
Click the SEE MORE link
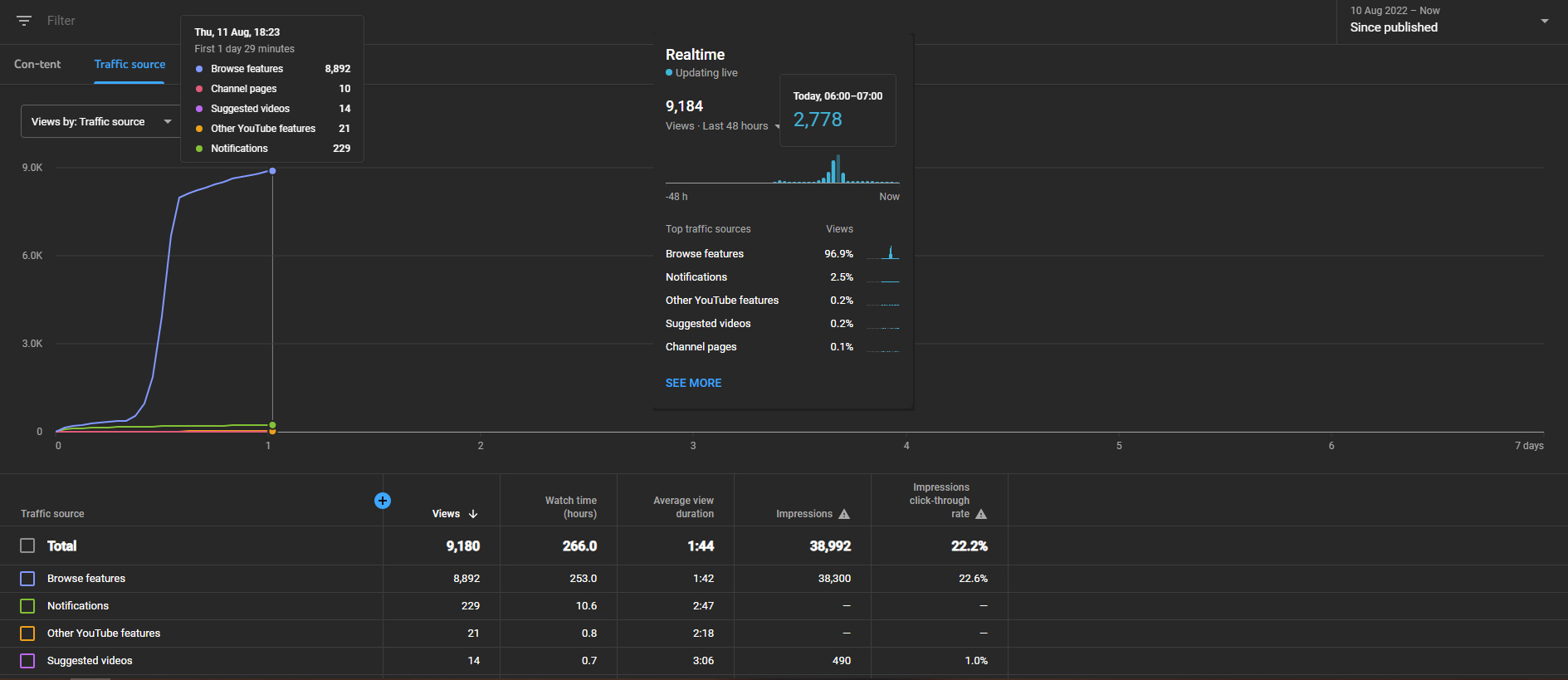point(693,383)
